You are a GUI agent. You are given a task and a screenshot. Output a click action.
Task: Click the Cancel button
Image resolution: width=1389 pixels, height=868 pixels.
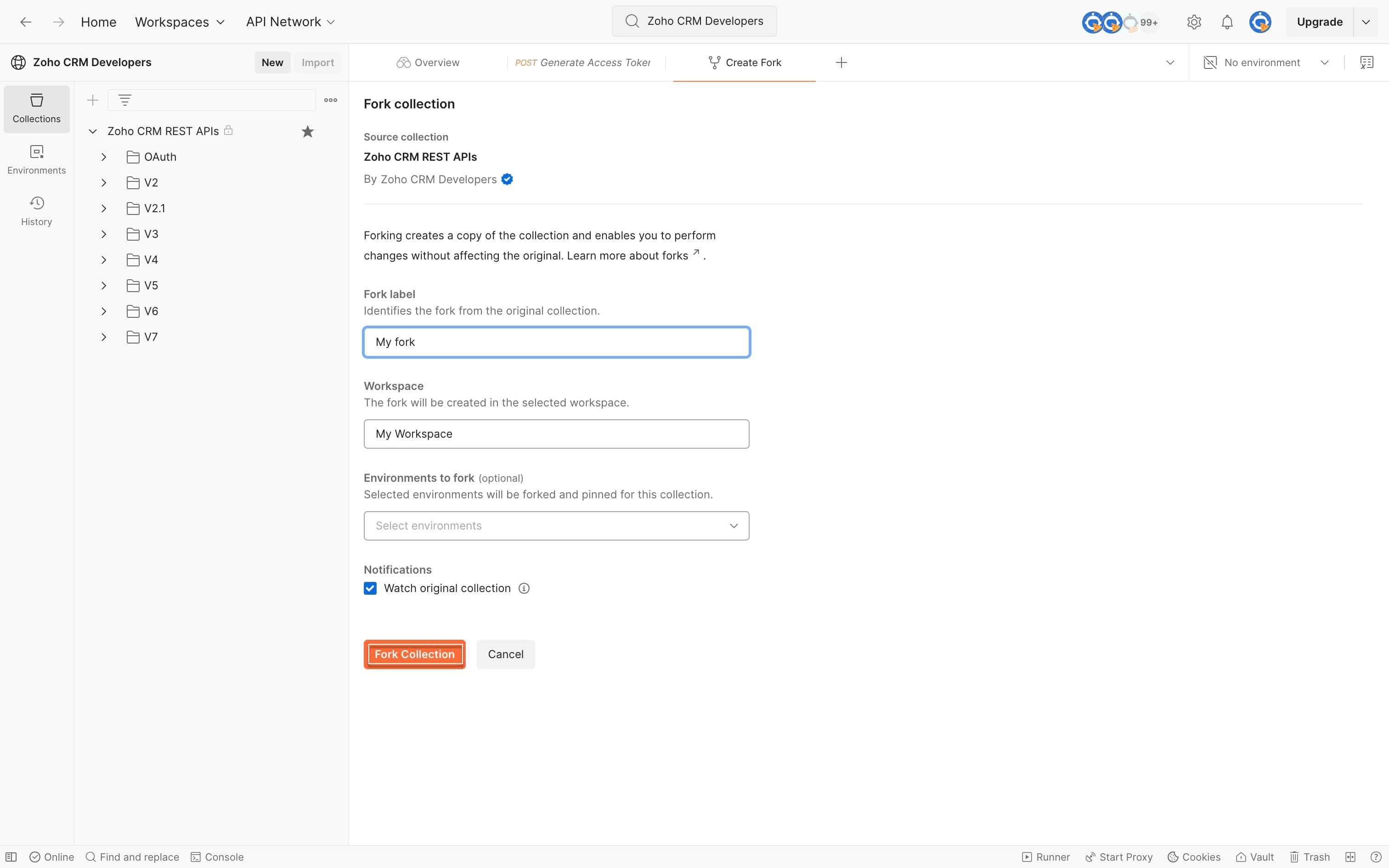tap(506, 654)
